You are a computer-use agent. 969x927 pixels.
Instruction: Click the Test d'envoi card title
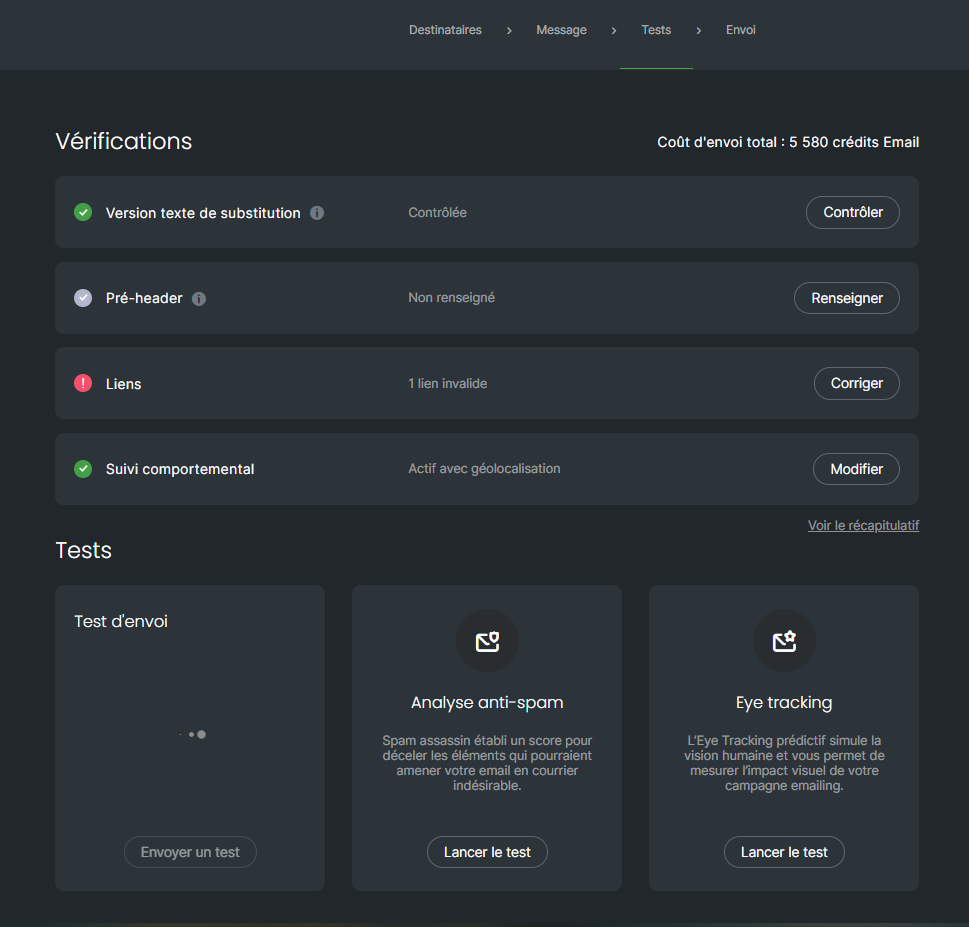[x=121, y=621]
